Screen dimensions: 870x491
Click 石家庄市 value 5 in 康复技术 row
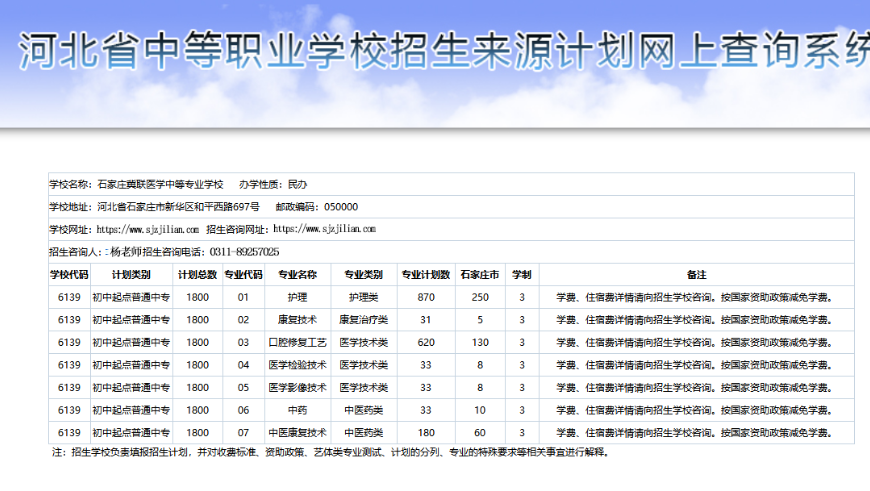[x=480, y=320]
